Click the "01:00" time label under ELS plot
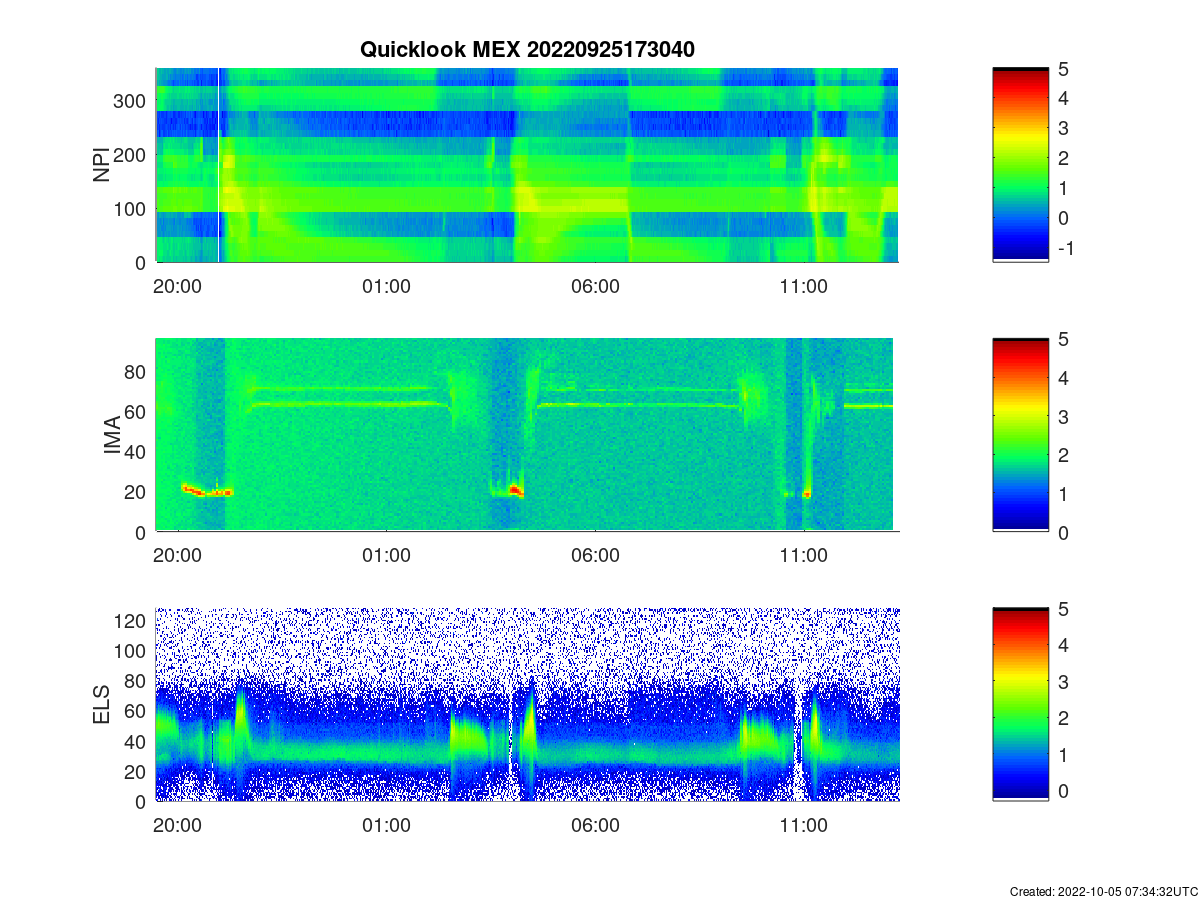The image size is (1200, 900). pyautogui.click(x=386, y=825)
